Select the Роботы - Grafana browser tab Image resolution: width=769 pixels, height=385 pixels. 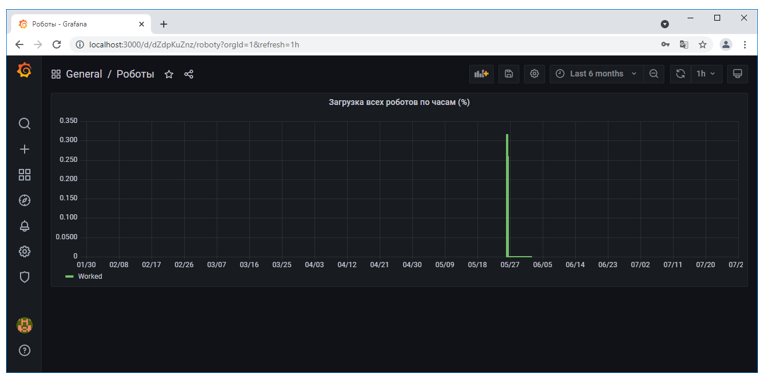[x=81, y=24]
